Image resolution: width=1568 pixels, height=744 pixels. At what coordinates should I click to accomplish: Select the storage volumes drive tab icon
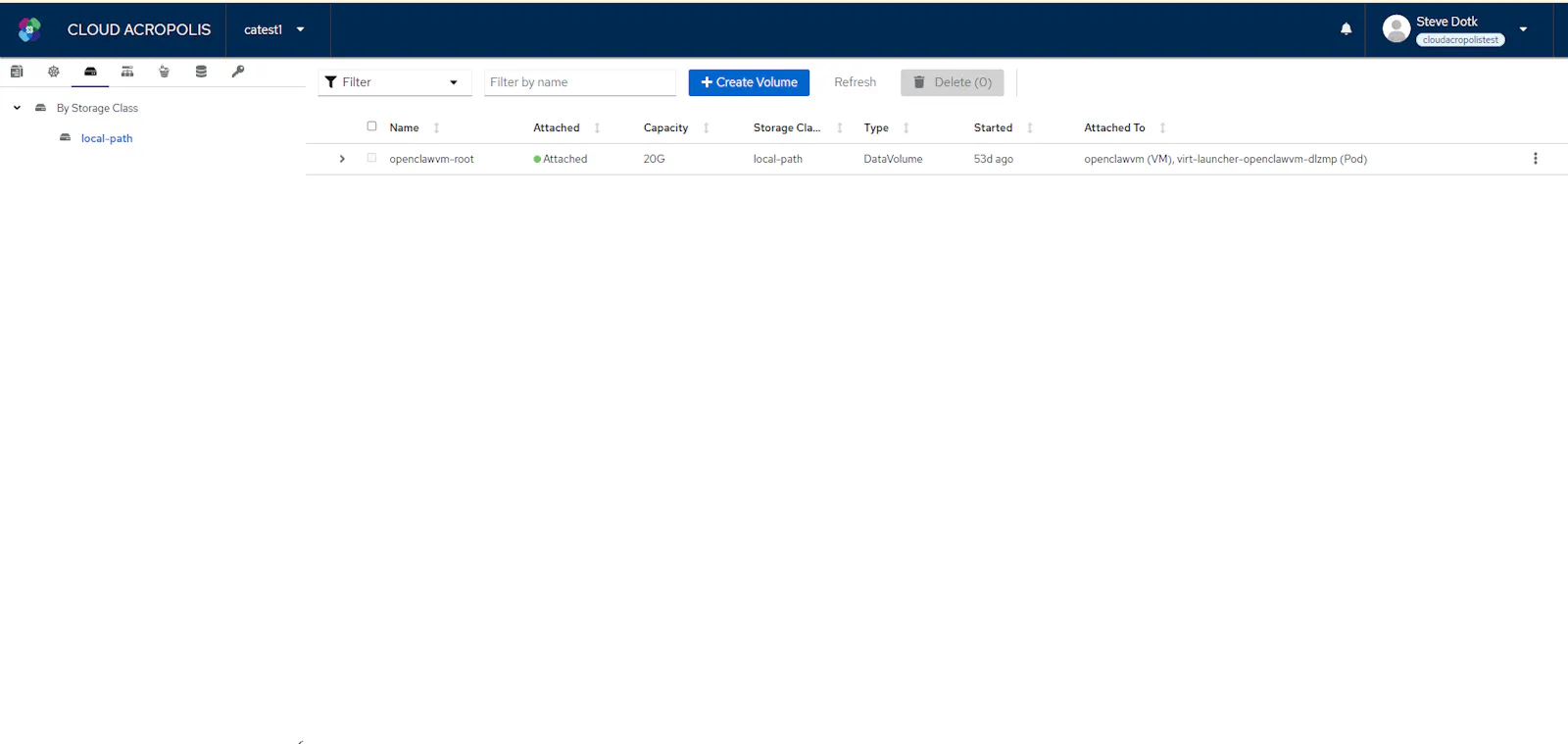pyautogui.click(x=90, y=72)
